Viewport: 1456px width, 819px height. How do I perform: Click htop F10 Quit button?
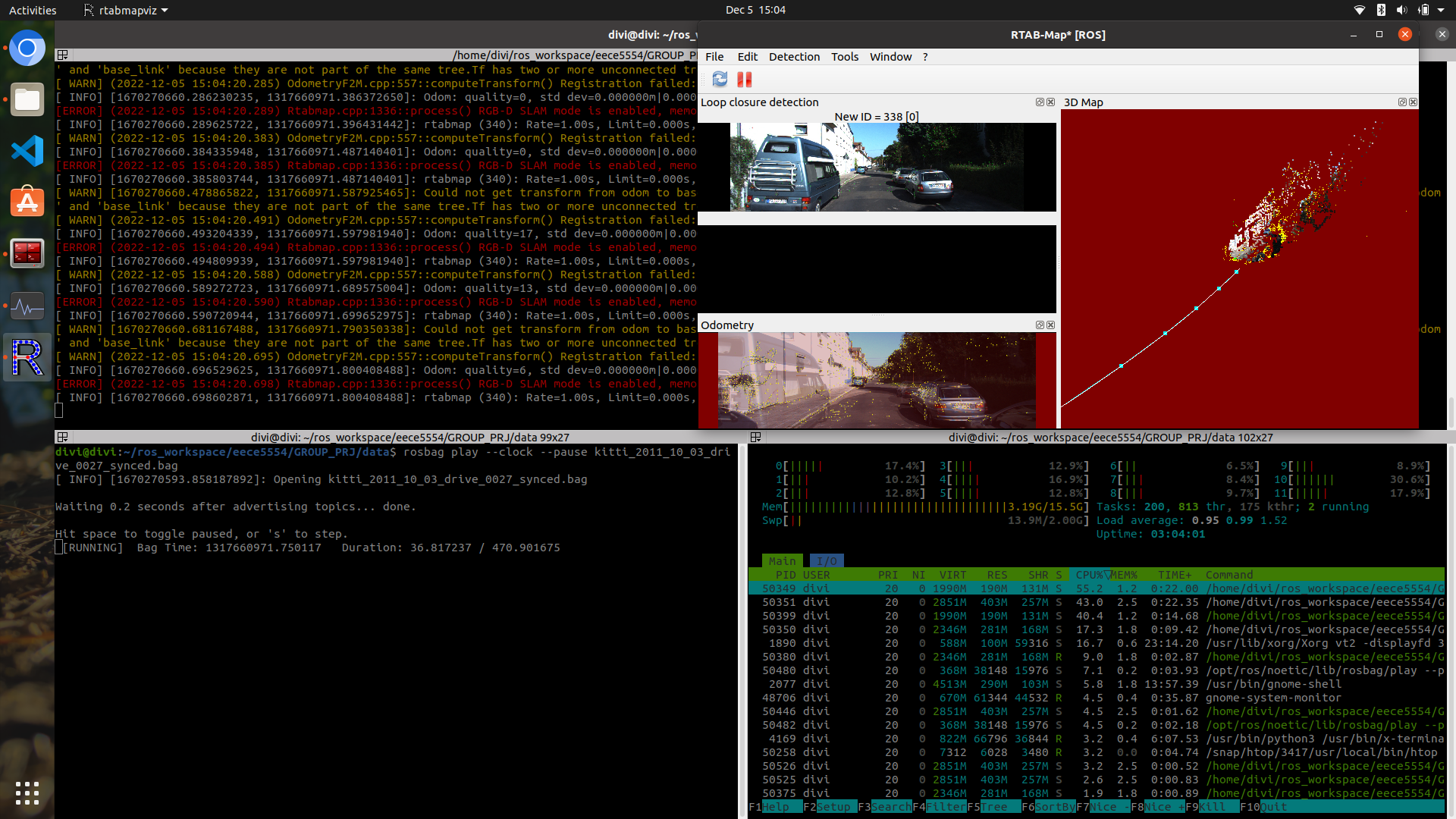(1273, 807)
